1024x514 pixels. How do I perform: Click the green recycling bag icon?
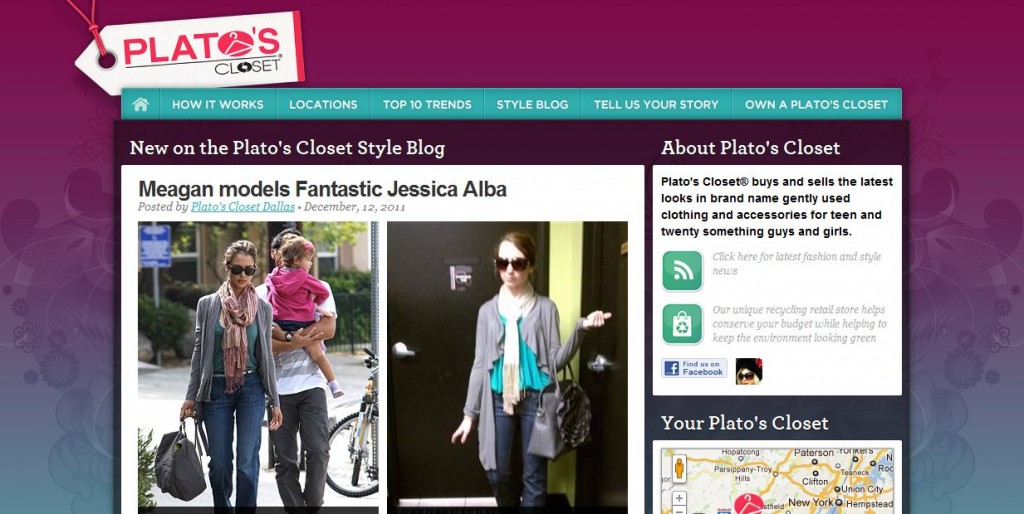(682, 324)
